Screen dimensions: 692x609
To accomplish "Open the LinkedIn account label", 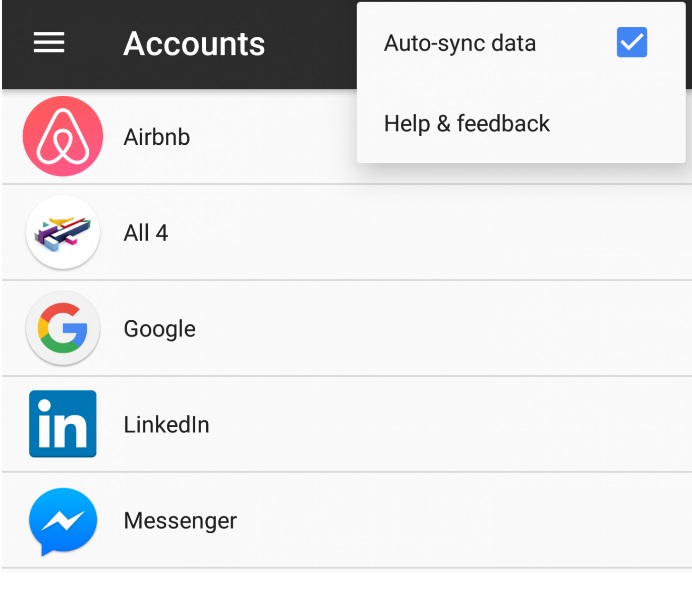I will (x=166, y=425).
